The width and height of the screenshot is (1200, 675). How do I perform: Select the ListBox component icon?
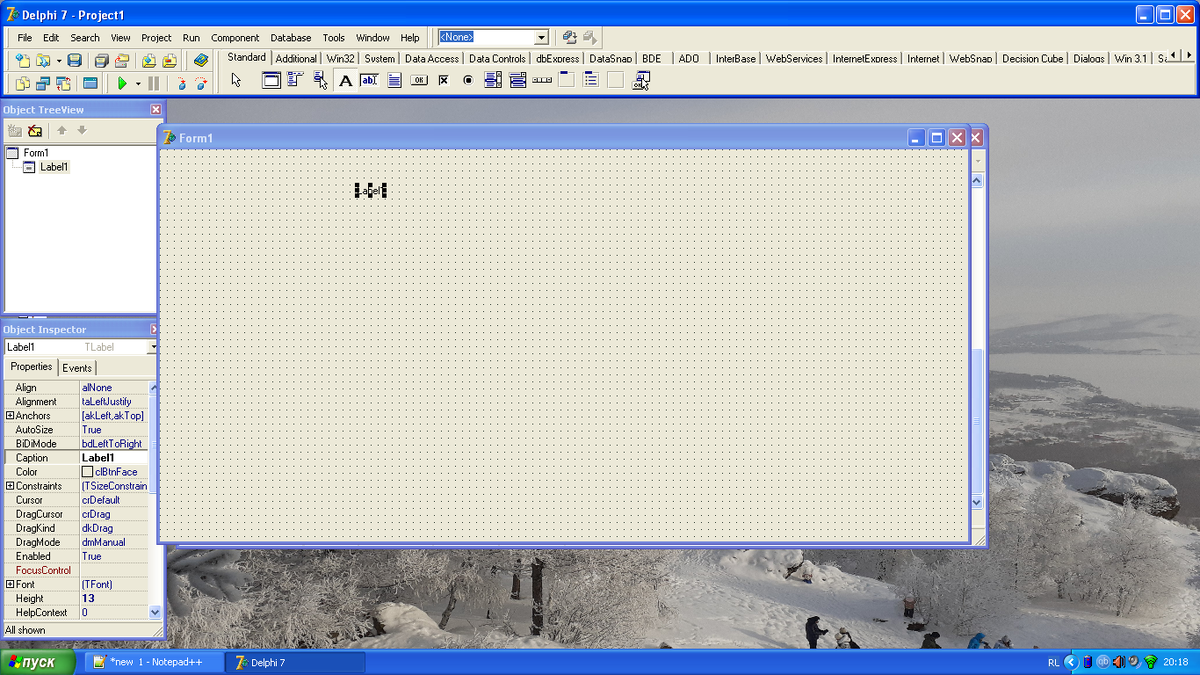point(493,80)
